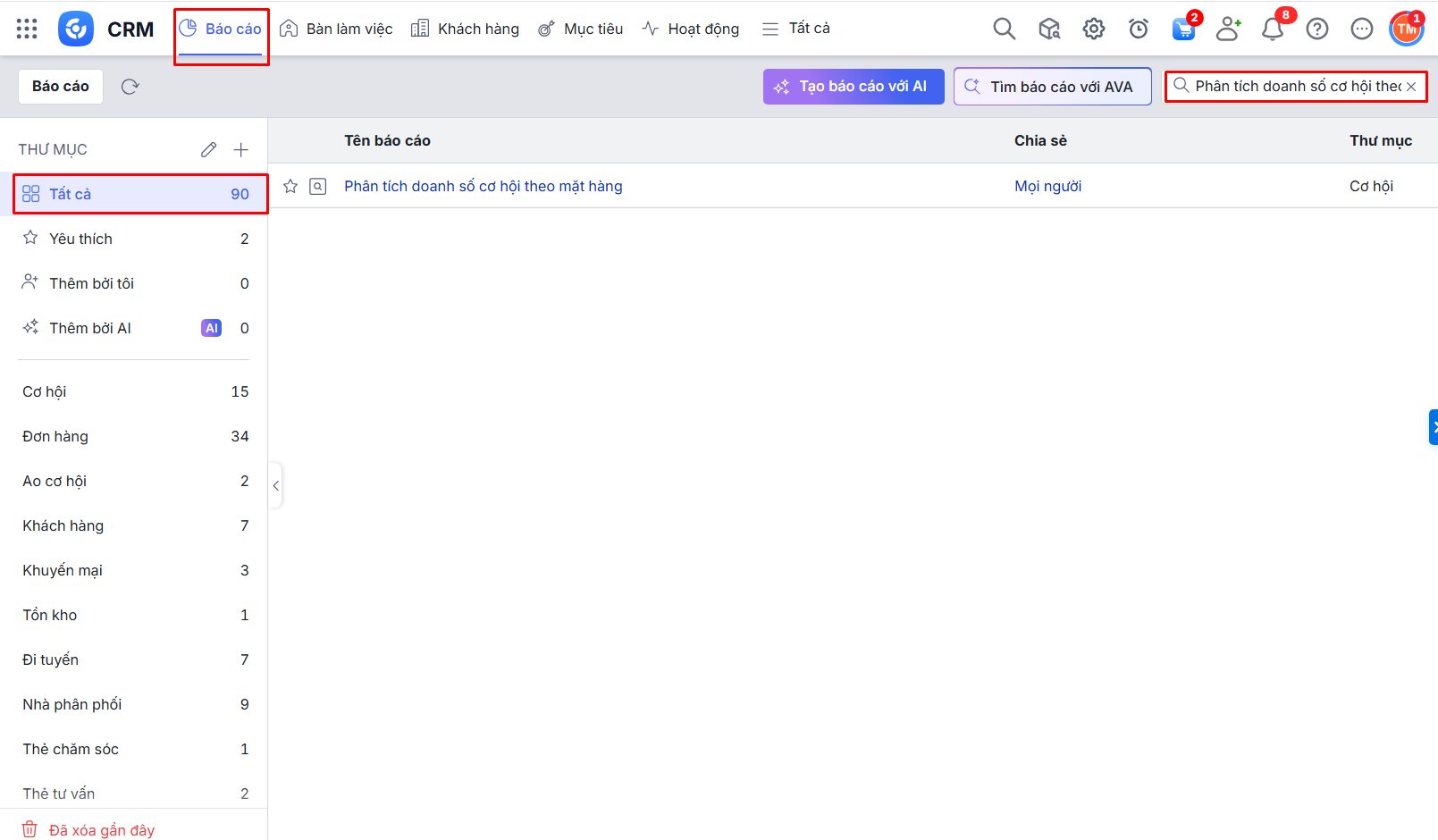This screenshot has height=840, width=1438.
Task: Open the settings gear icon
Action: pyautogui.click(x=1093, y=29)
